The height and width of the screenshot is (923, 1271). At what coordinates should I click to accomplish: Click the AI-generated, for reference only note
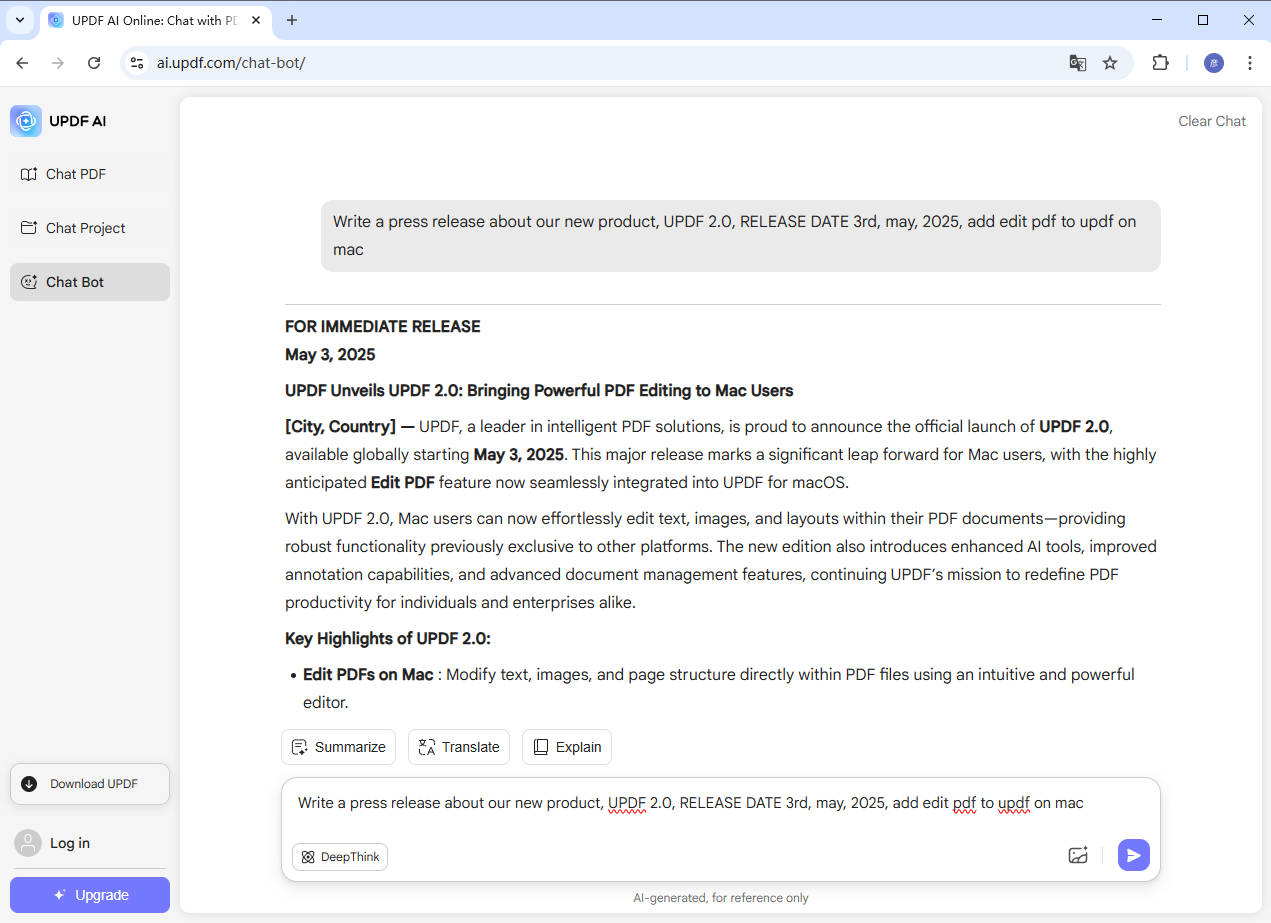click(x=721, y=898)
